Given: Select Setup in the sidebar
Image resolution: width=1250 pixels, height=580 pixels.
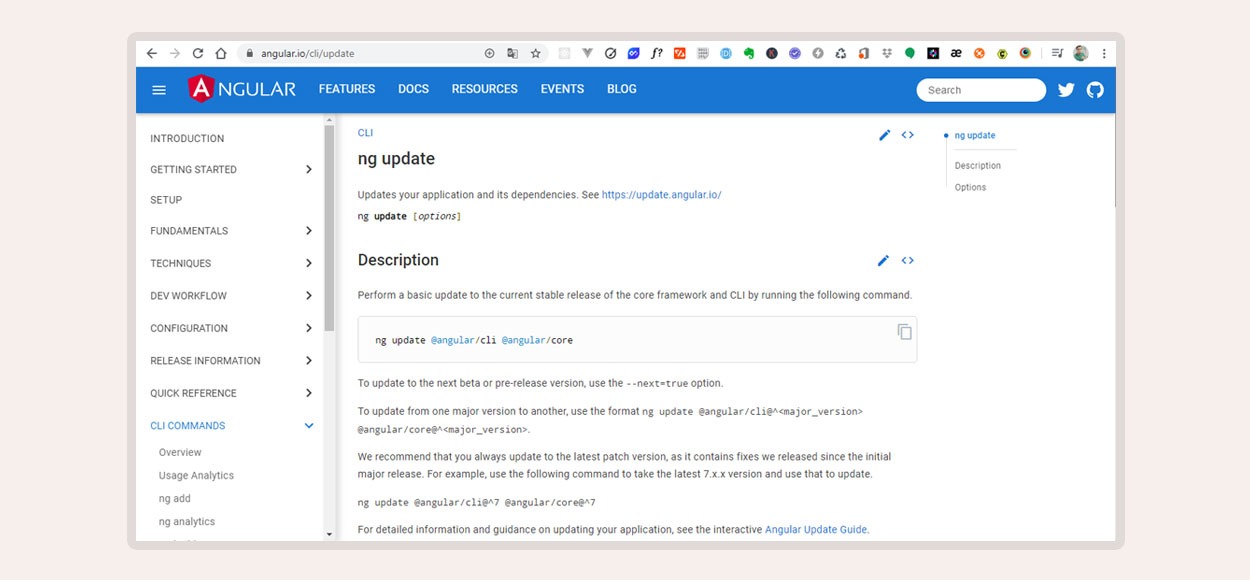Looking at the screenshot, I should 166,200.
